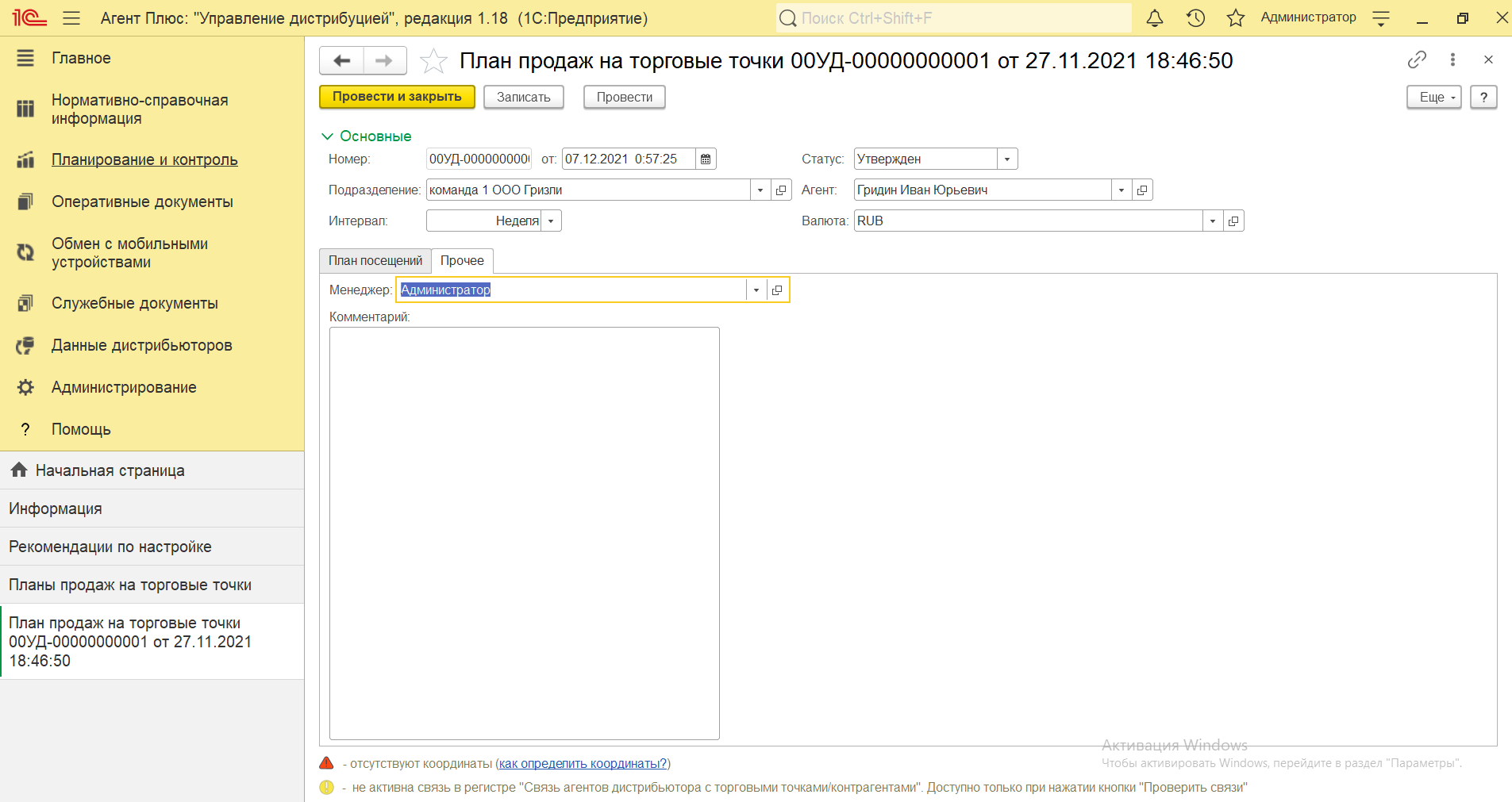Image resolution: width=1512 pixels, height=802 pixels.
Task: Open help with ? button
Action: [1483, 97]
